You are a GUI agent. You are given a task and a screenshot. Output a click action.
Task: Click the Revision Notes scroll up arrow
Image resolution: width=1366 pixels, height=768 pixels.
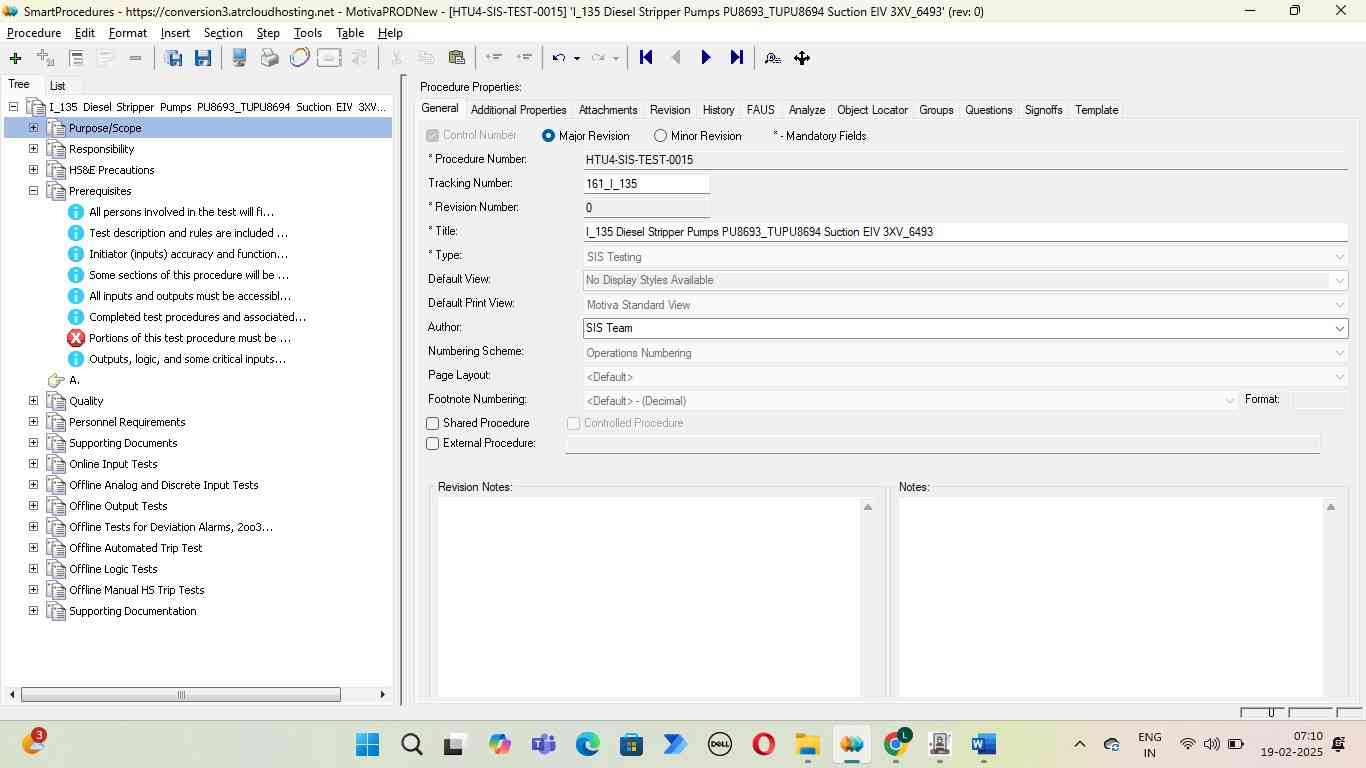click(867, 508)
